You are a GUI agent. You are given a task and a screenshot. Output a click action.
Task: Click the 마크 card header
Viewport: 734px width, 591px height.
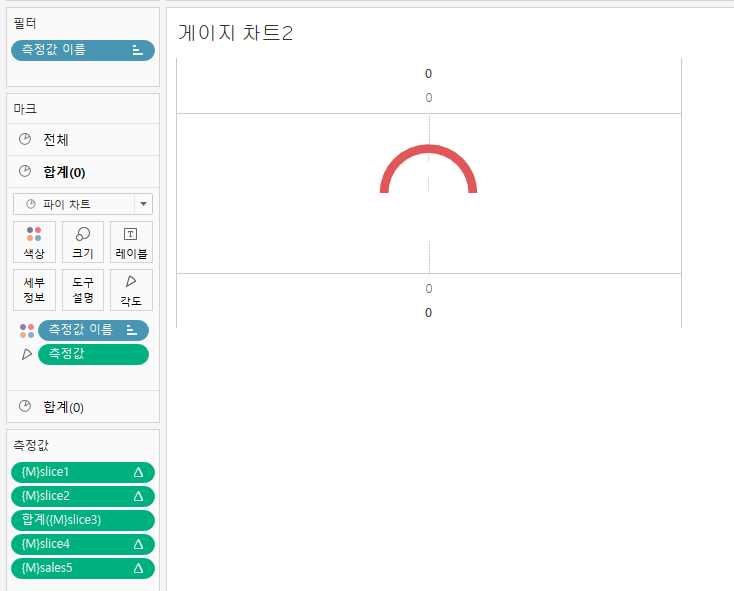[x=25, y=109]
